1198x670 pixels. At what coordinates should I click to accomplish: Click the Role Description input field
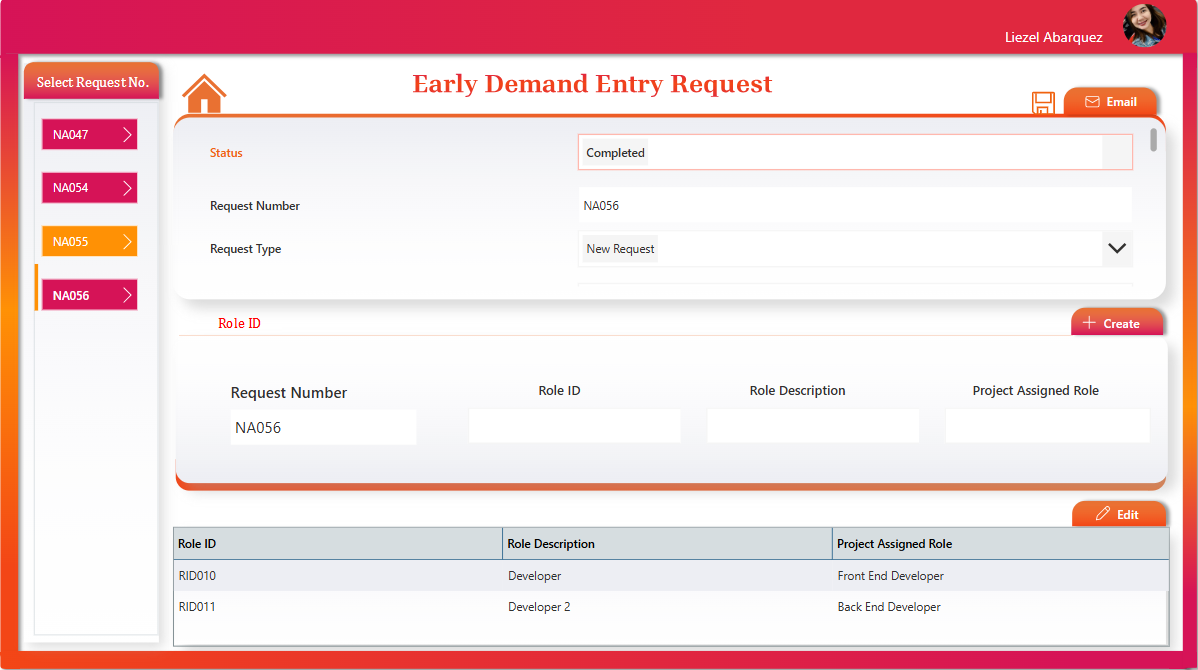pyautogui.click(x=812, y=426)
